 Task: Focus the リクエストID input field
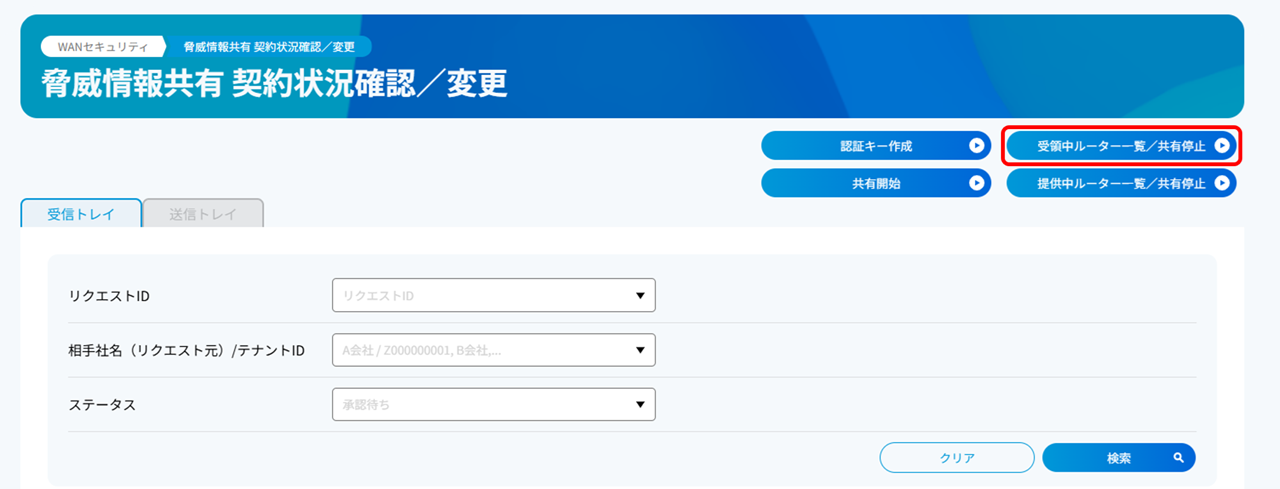coord(493,295)
